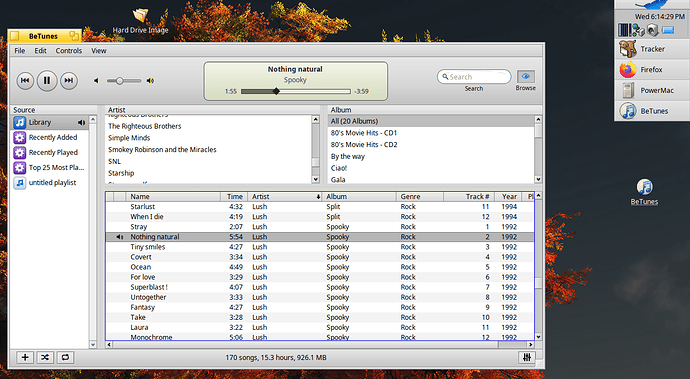Pause the current song
Screen dimensions: 690x379
(47, 81)
